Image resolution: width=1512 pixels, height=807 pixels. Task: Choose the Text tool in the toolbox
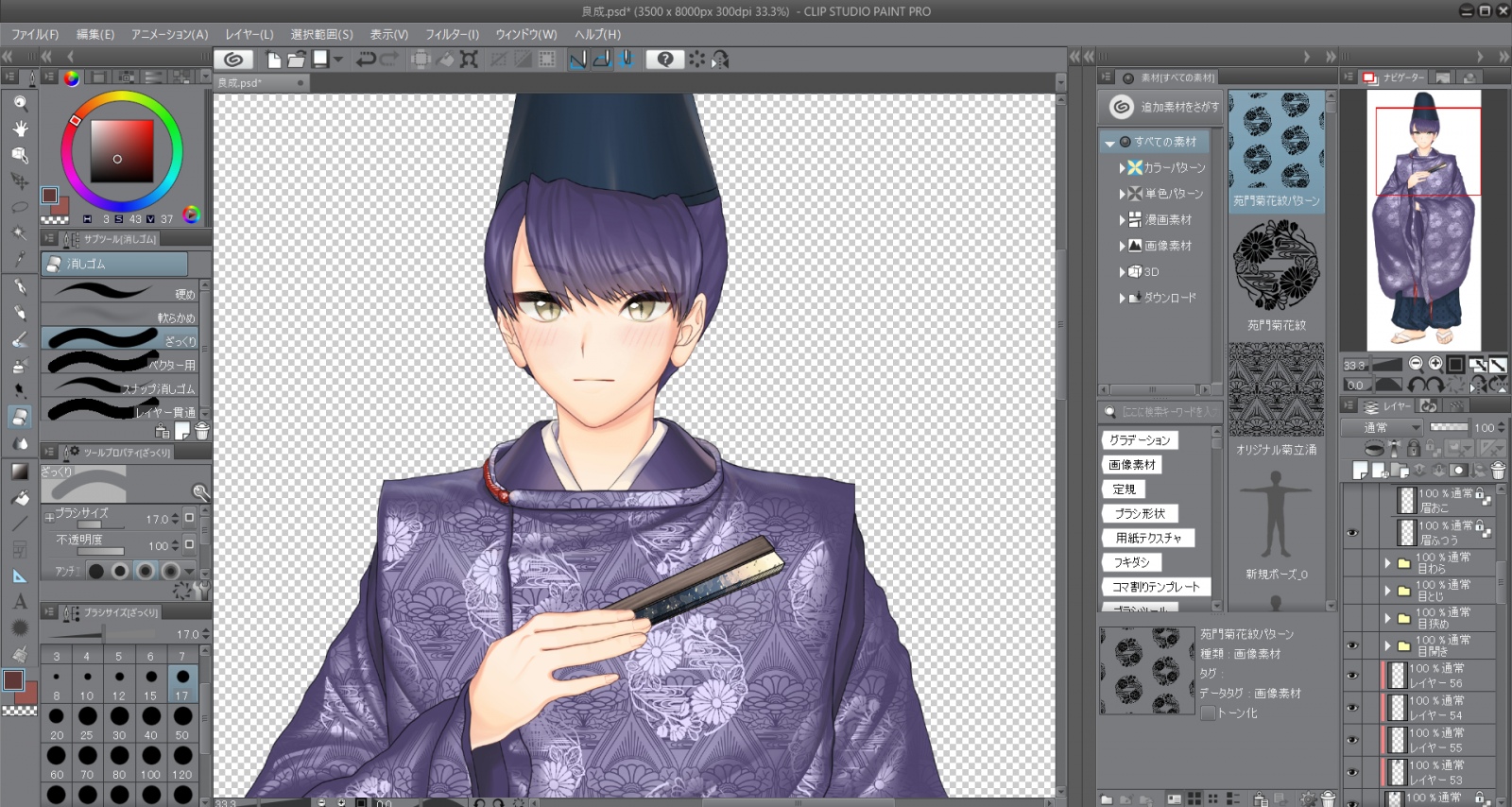[20, 601]
